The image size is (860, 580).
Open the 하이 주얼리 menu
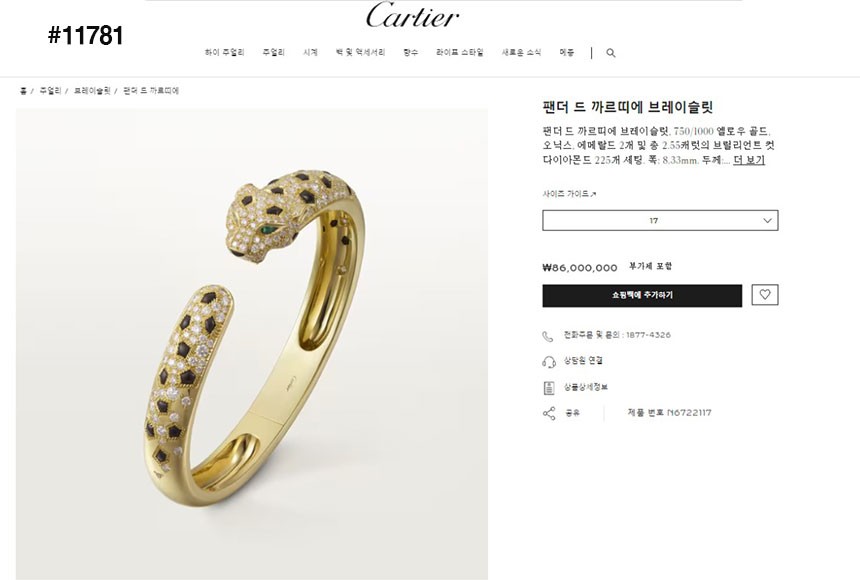pyautogui.click(x=224, y=53)
